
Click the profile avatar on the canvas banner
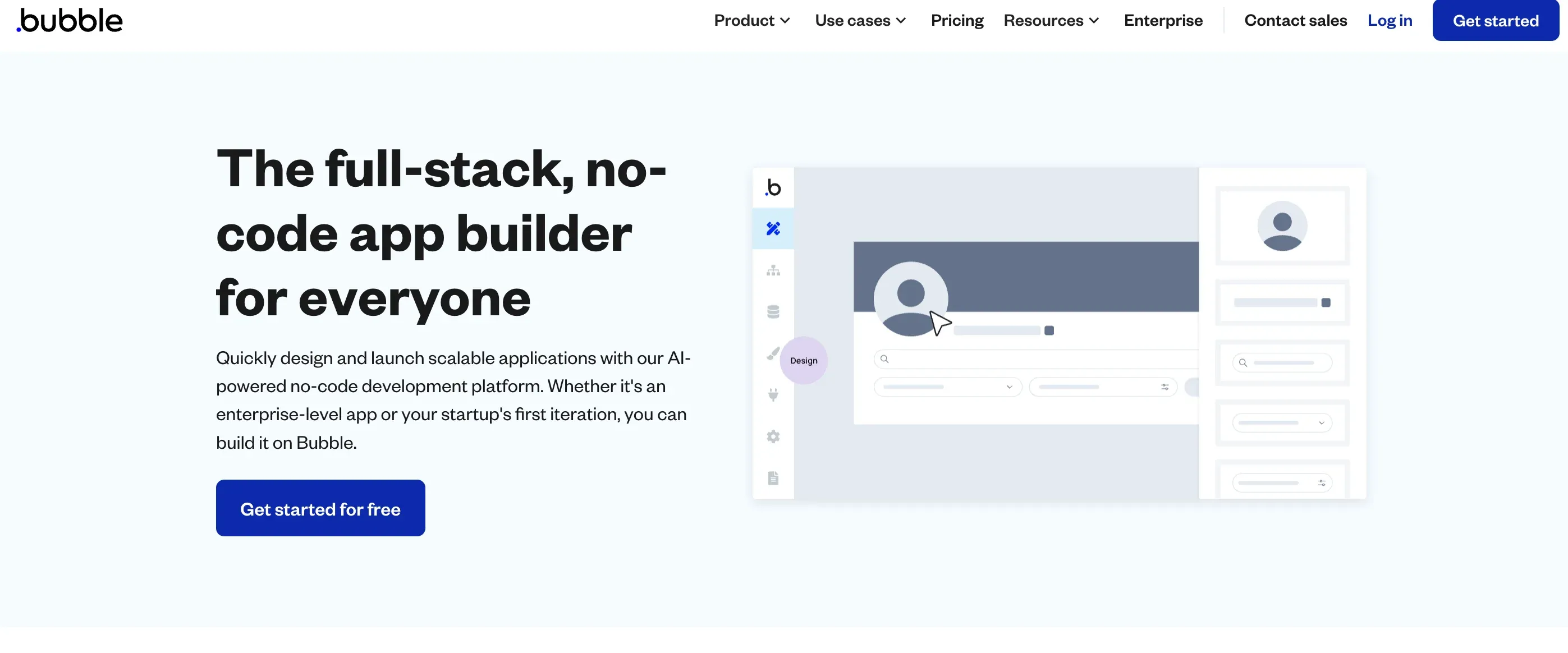click(x=911, y=299)
